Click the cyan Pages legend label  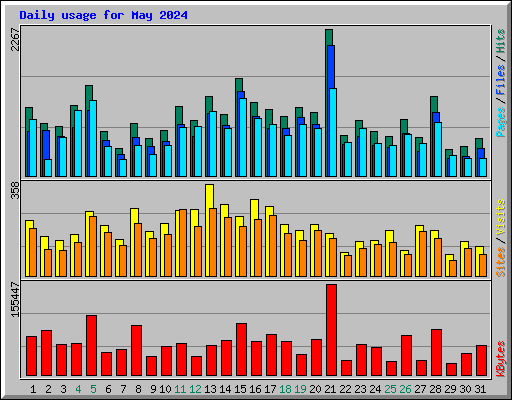501,122
